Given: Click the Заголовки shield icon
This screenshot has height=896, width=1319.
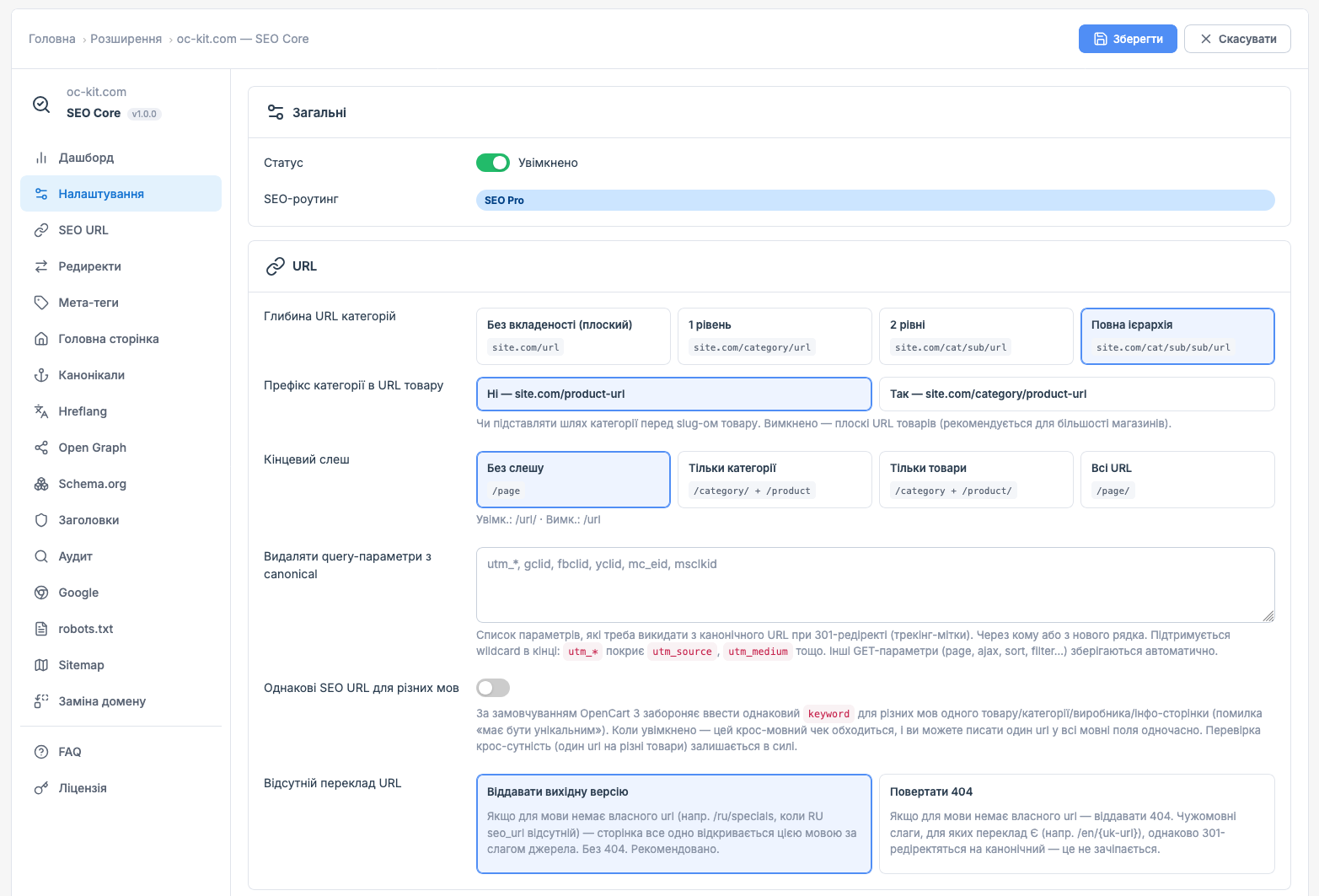Looking at the screenshot, I should (41, 520).
